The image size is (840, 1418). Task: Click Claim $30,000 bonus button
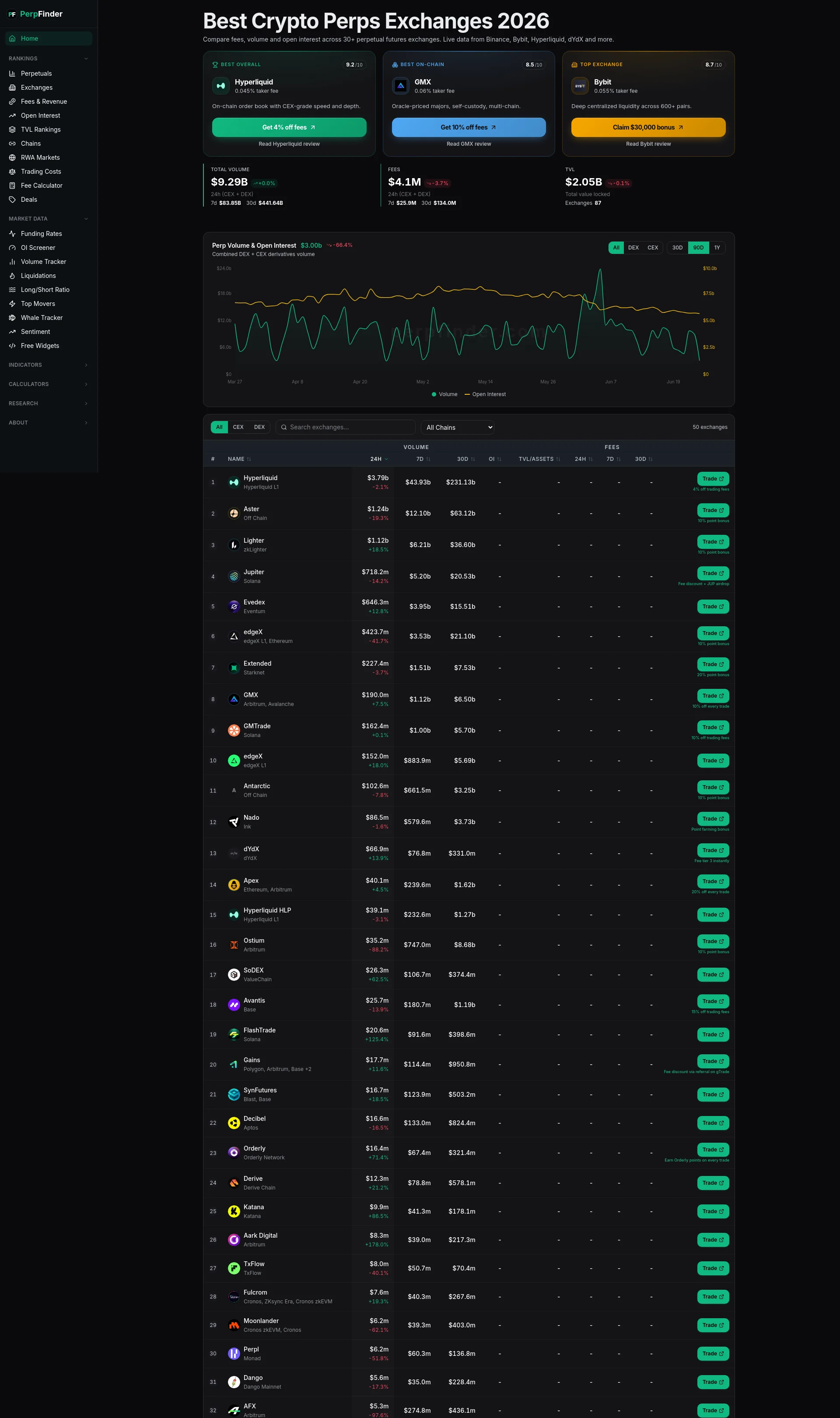point(648,127)
